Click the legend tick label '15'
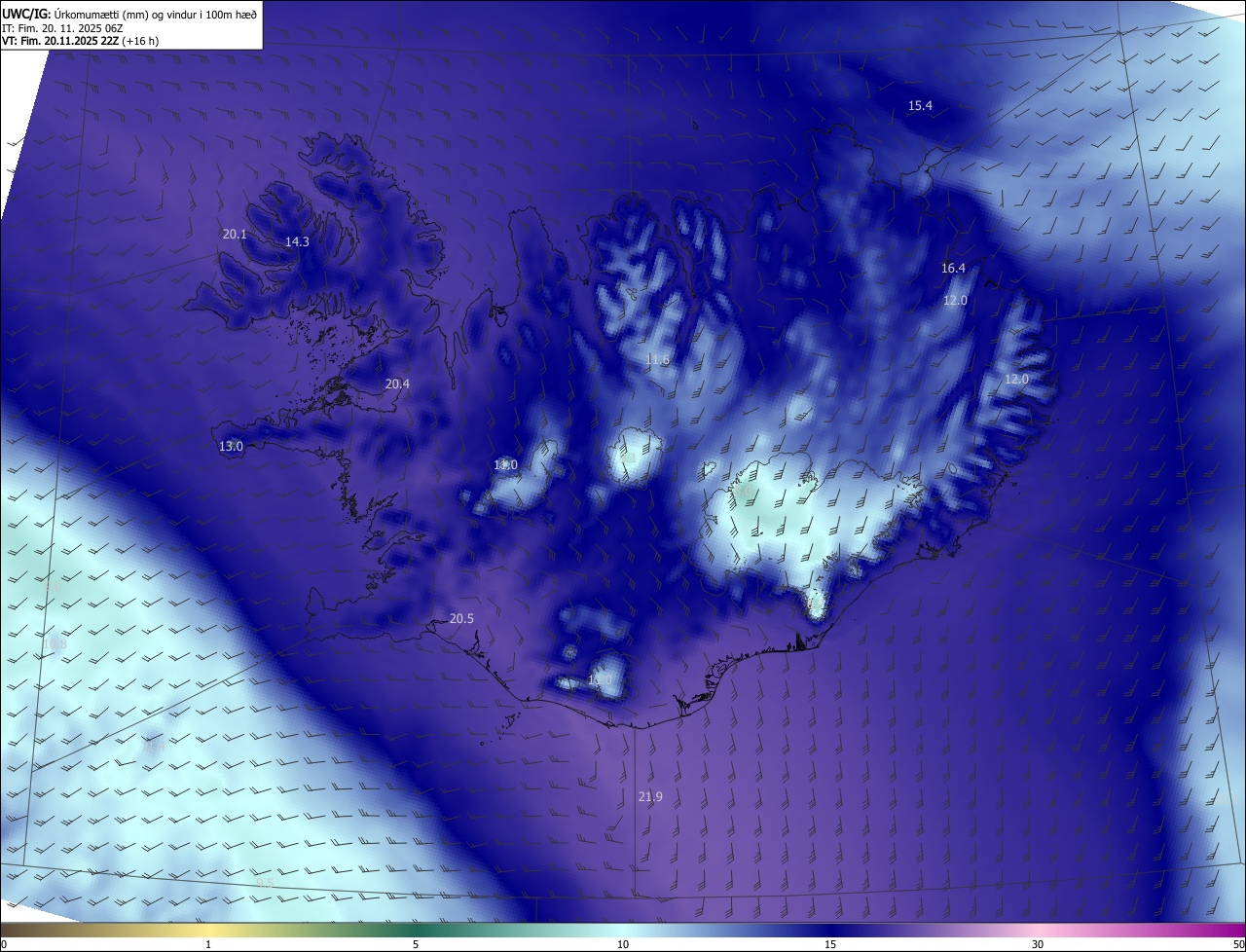Viewport: 1246px width, 952px height. click(x=830, y=944)
